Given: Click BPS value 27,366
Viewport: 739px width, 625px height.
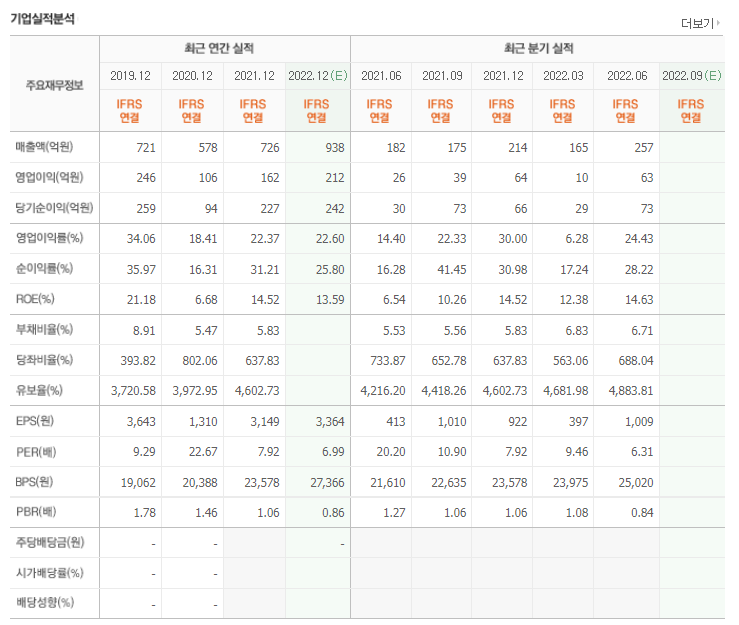Looking at the screenshot, I should pos(327,483).
